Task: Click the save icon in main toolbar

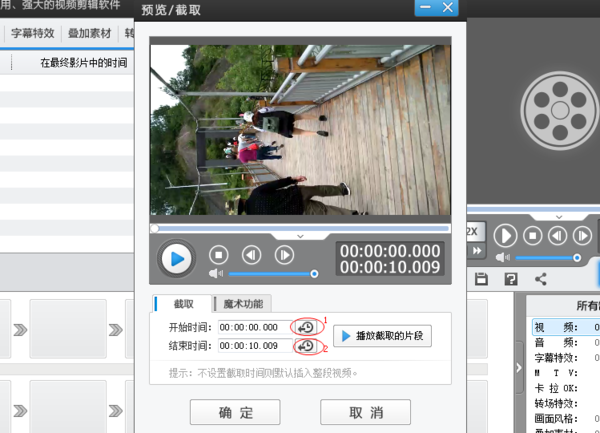Action: pyautogui.click(x=481, y=279)
